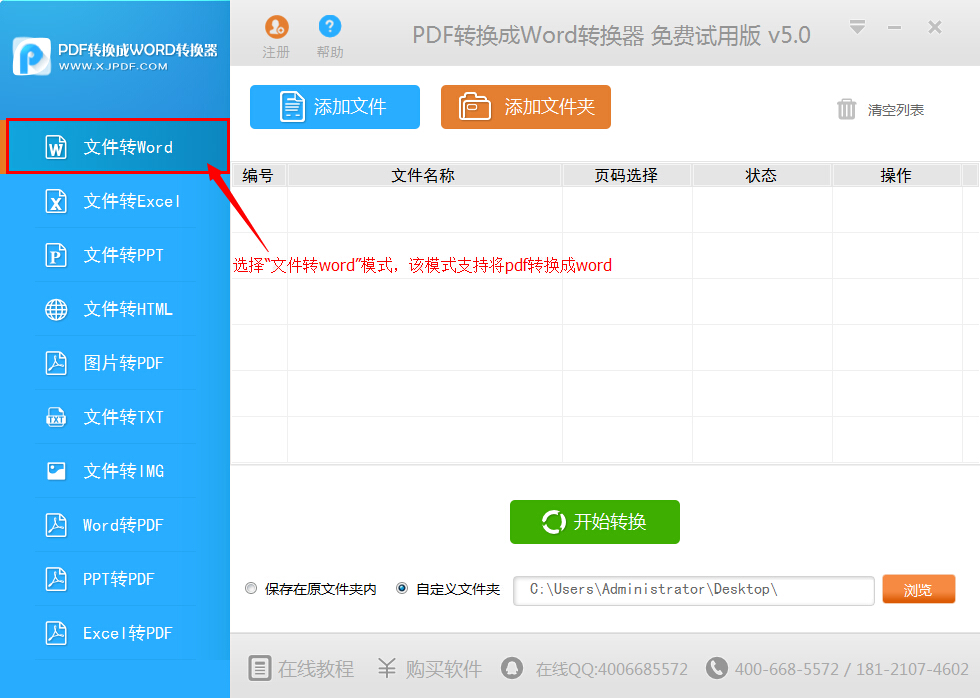Click the 页码选择 column header
Image resolution: width=980 pixels, height=698 pixels.
click(x=627, y=175)
